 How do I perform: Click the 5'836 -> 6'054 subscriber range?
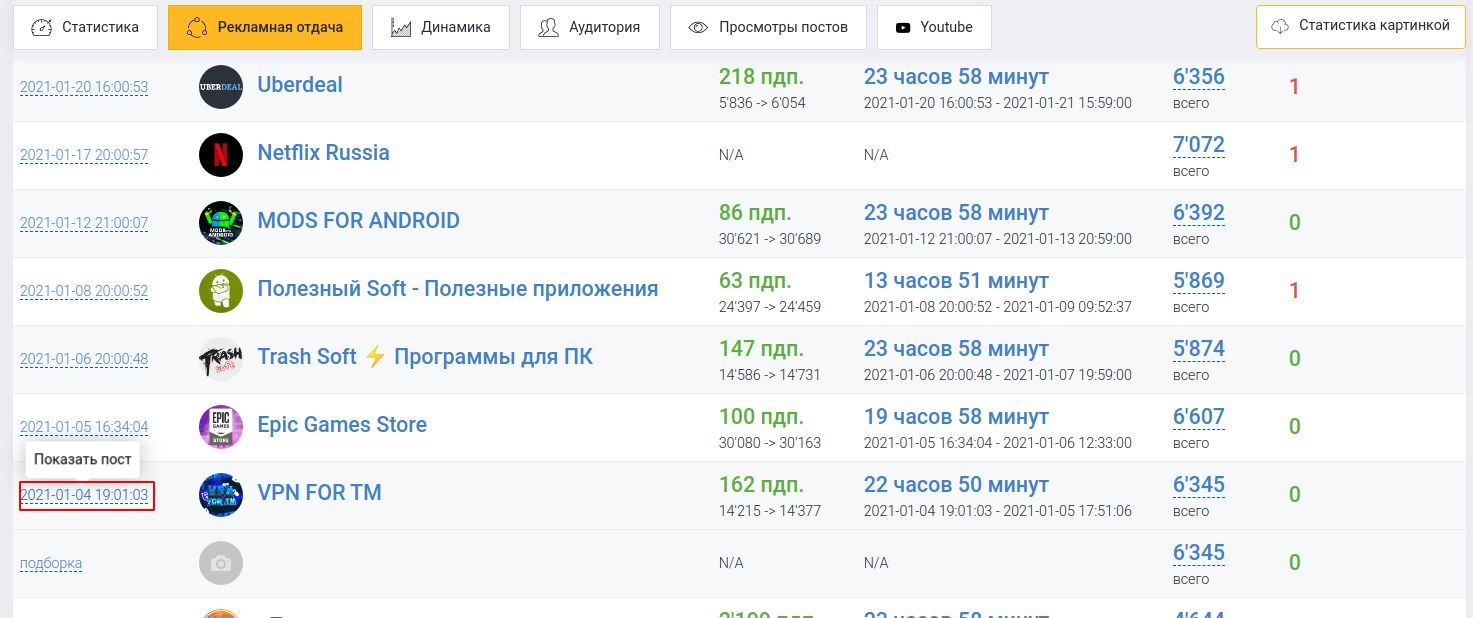[x=762, y=103]
